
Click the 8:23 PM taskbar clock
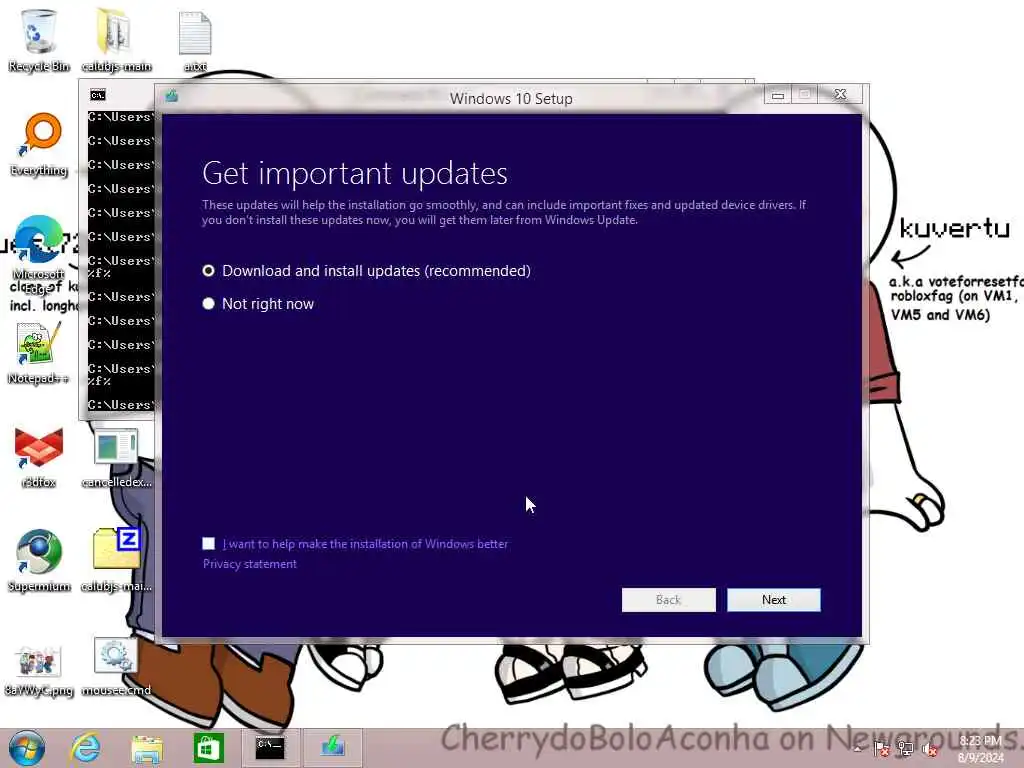(981, 748)
